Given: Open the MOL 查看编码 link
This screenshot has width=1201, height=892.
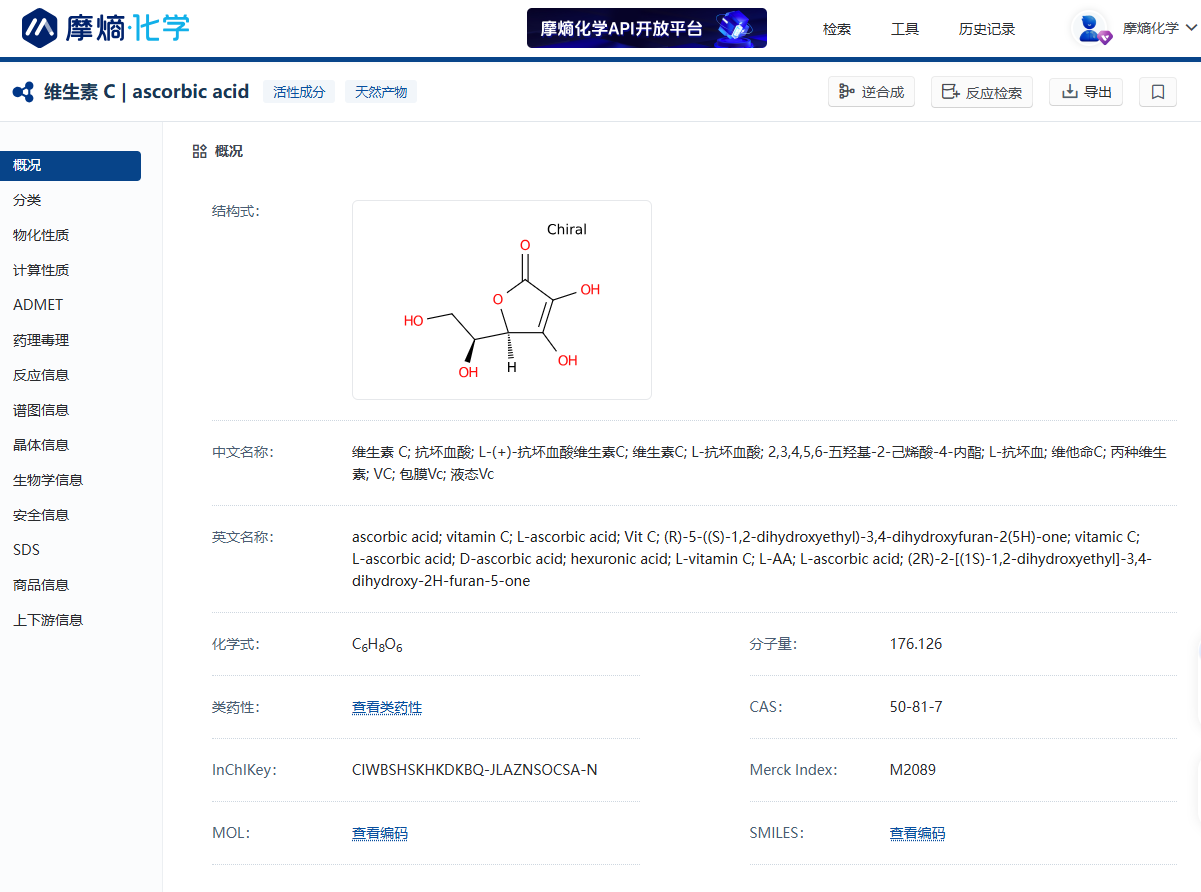Looking at the screenshot, I should point(380,833).
